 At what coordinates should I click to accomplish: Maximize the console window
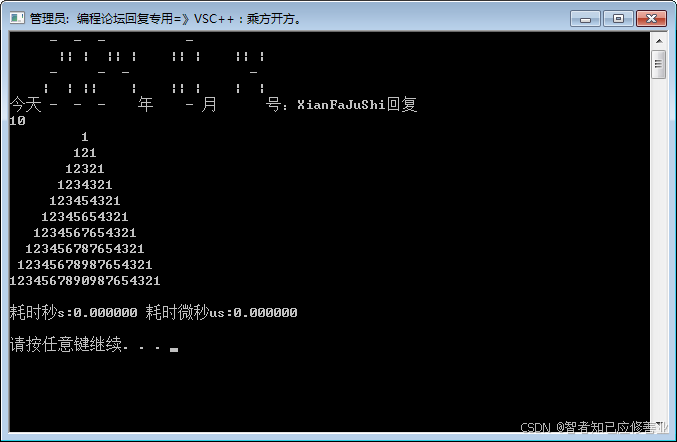pos(618,19)
